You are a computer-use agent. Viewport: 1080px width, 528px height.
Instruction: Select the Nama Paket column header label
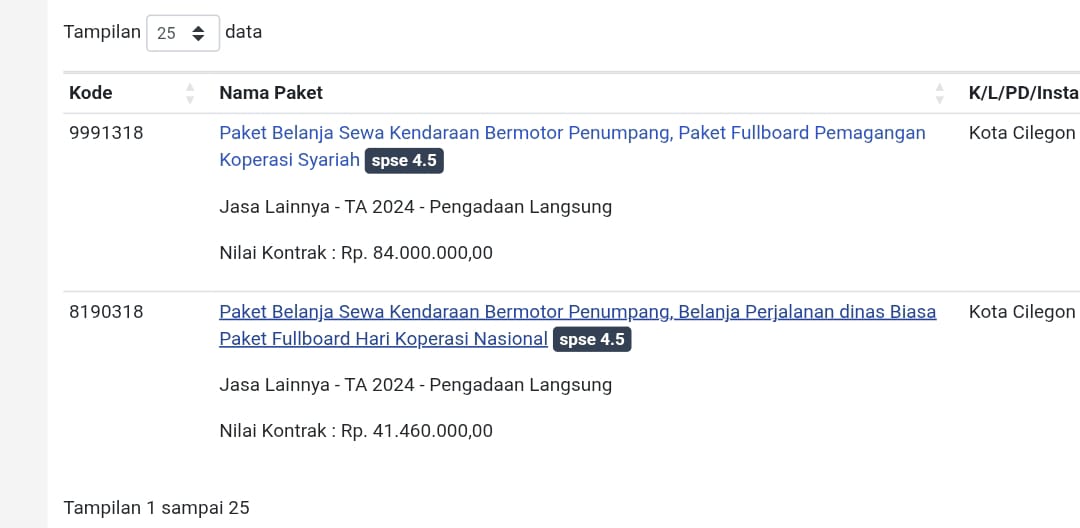[271, 93]
